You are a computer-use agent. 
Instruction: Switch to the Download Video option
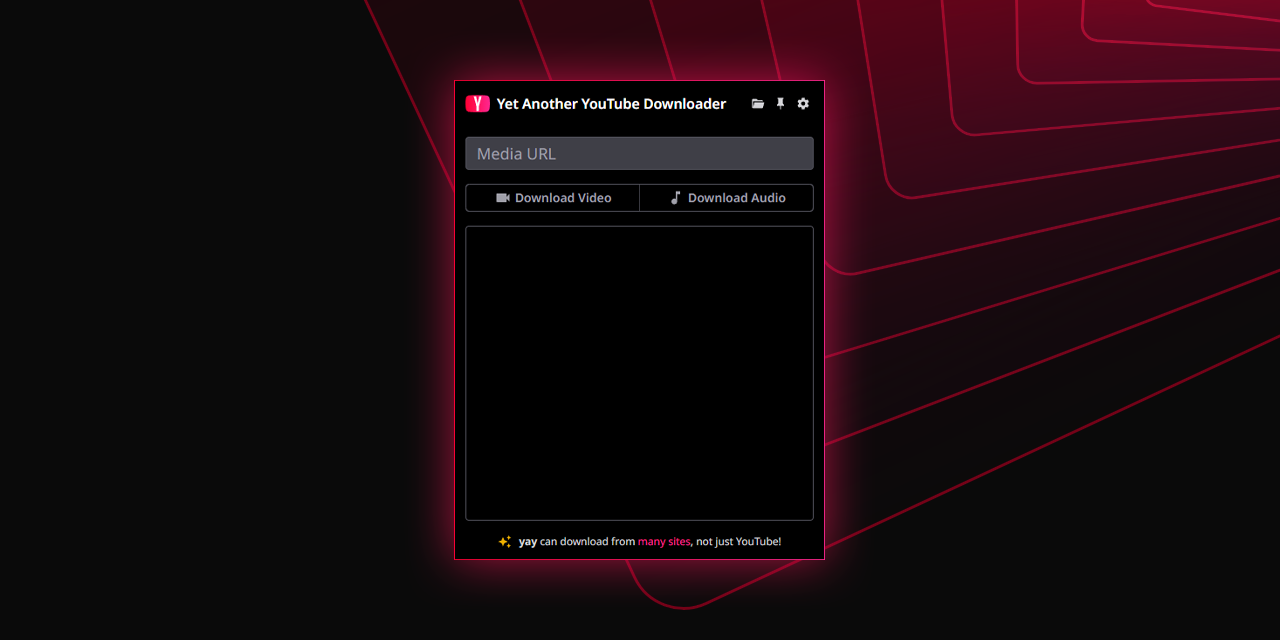coord(552,197)
